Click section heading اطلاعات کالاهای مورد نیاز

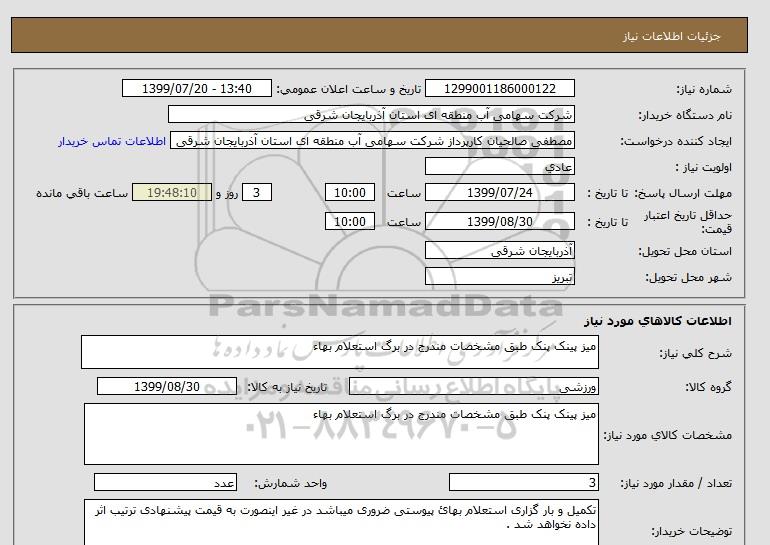[658, 321]
